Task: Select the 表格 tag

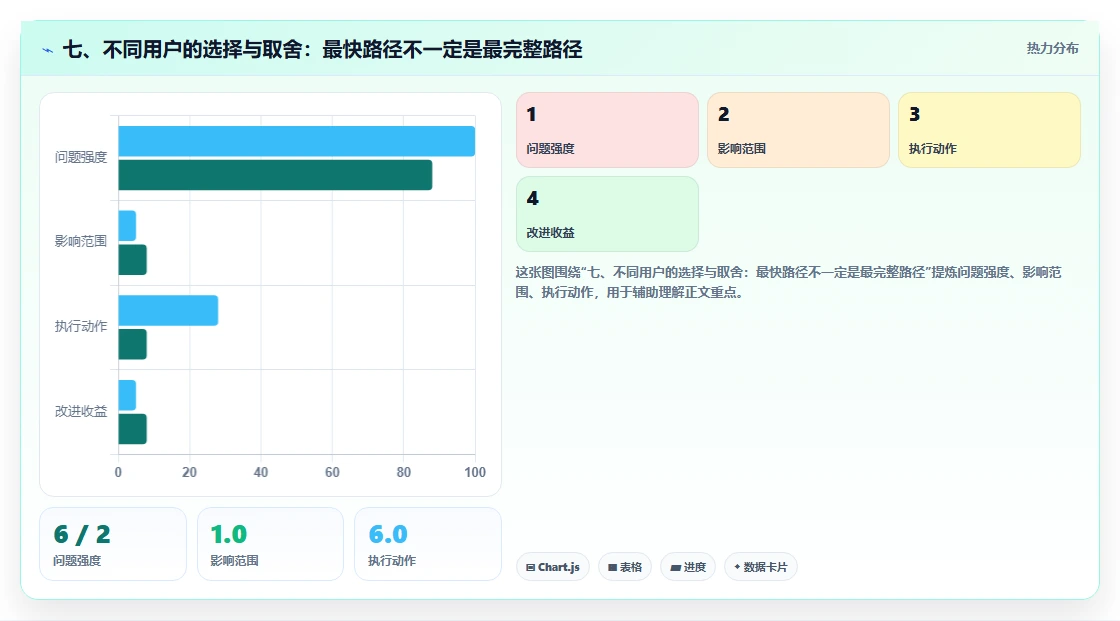Action: click(625, 567)
